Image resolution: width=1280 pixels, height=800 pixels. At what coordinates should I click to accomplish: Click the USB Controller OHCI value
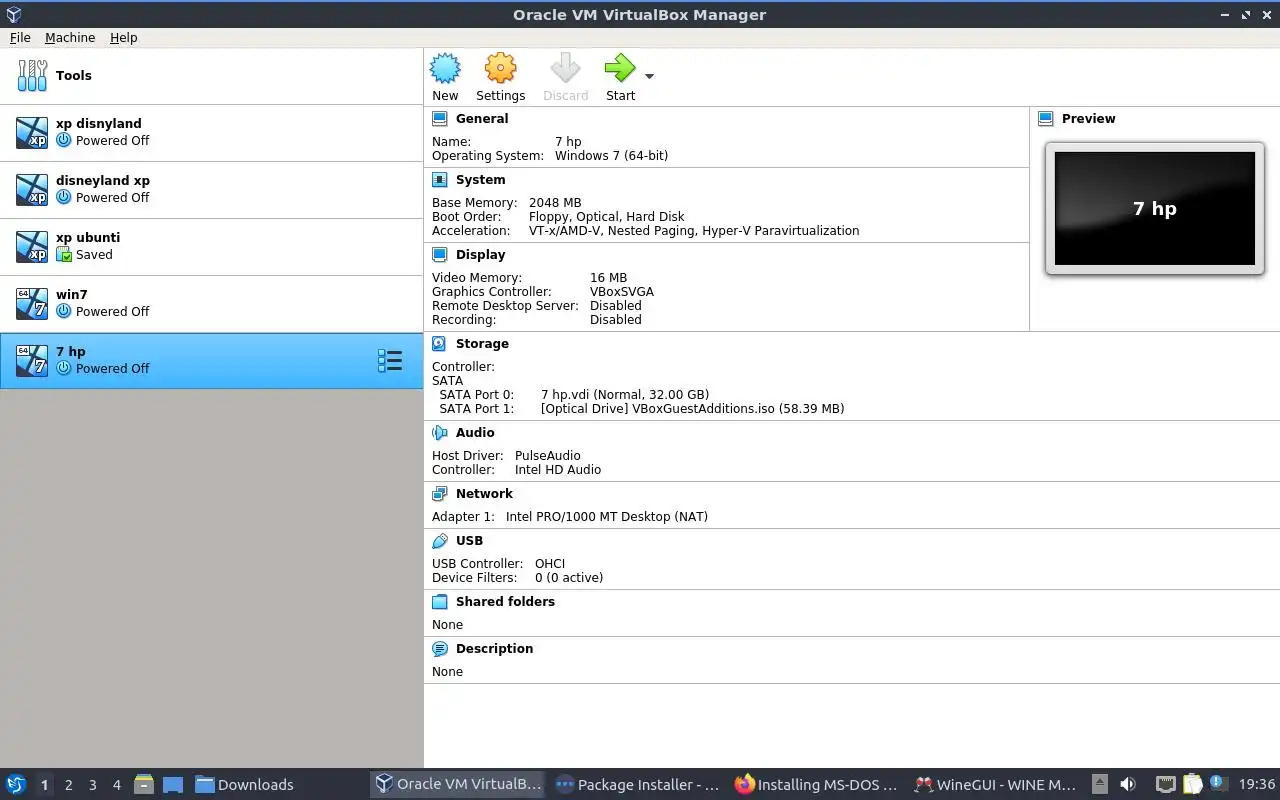550,563
